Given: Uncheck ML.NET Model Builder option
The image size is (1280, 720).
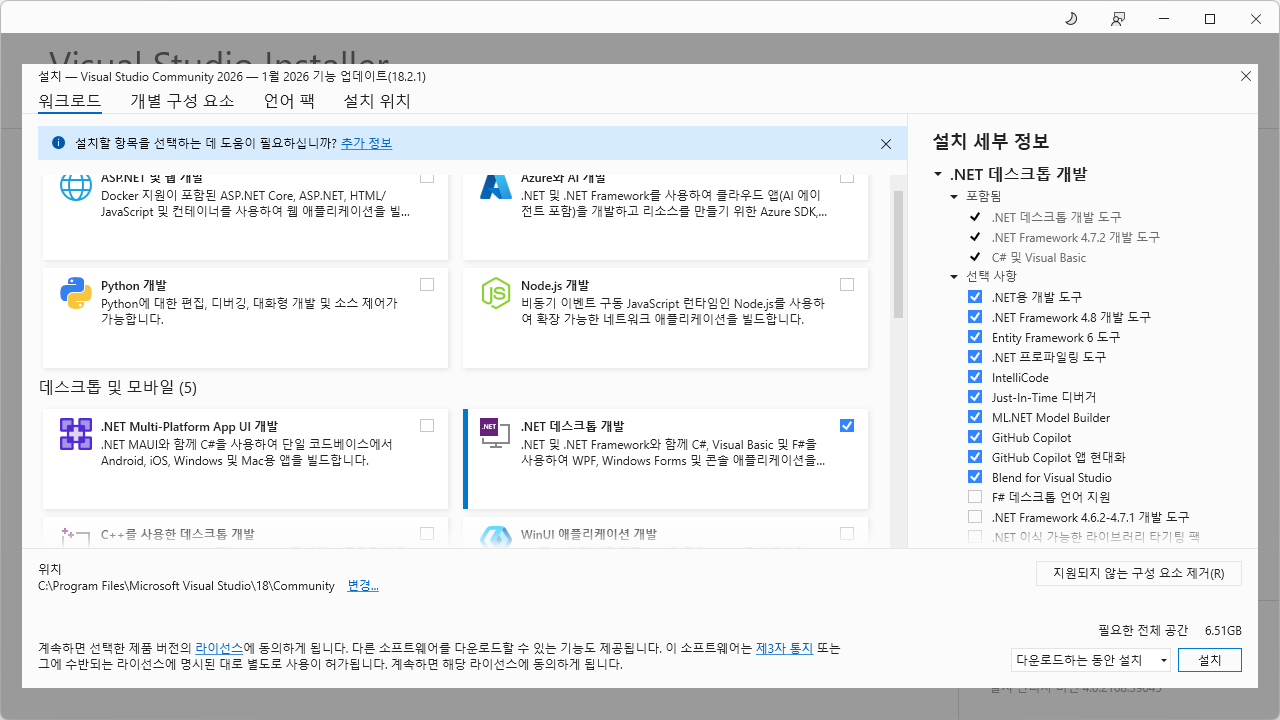Looking at the screenshot, I should [x=975, y=417].
